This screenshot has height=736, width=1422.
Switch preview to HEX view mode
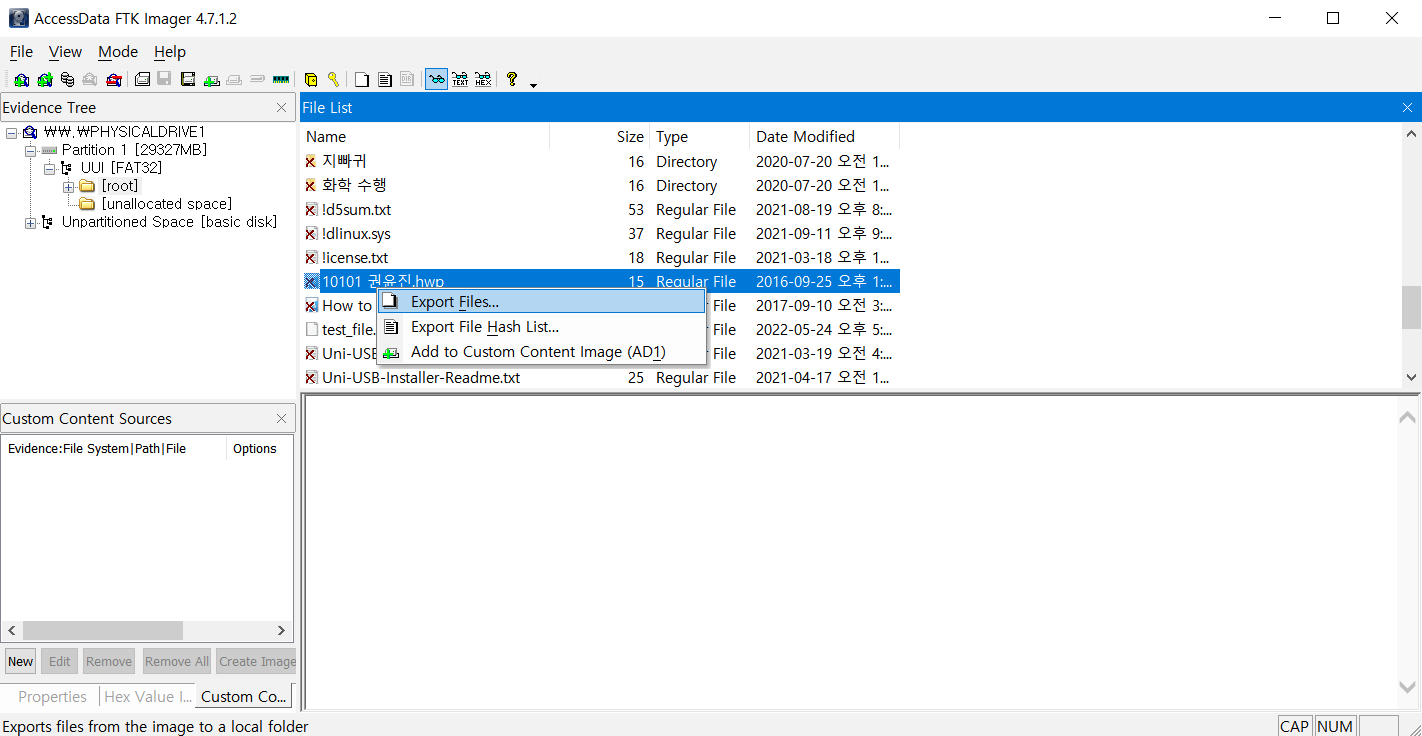tap(483, 80)
